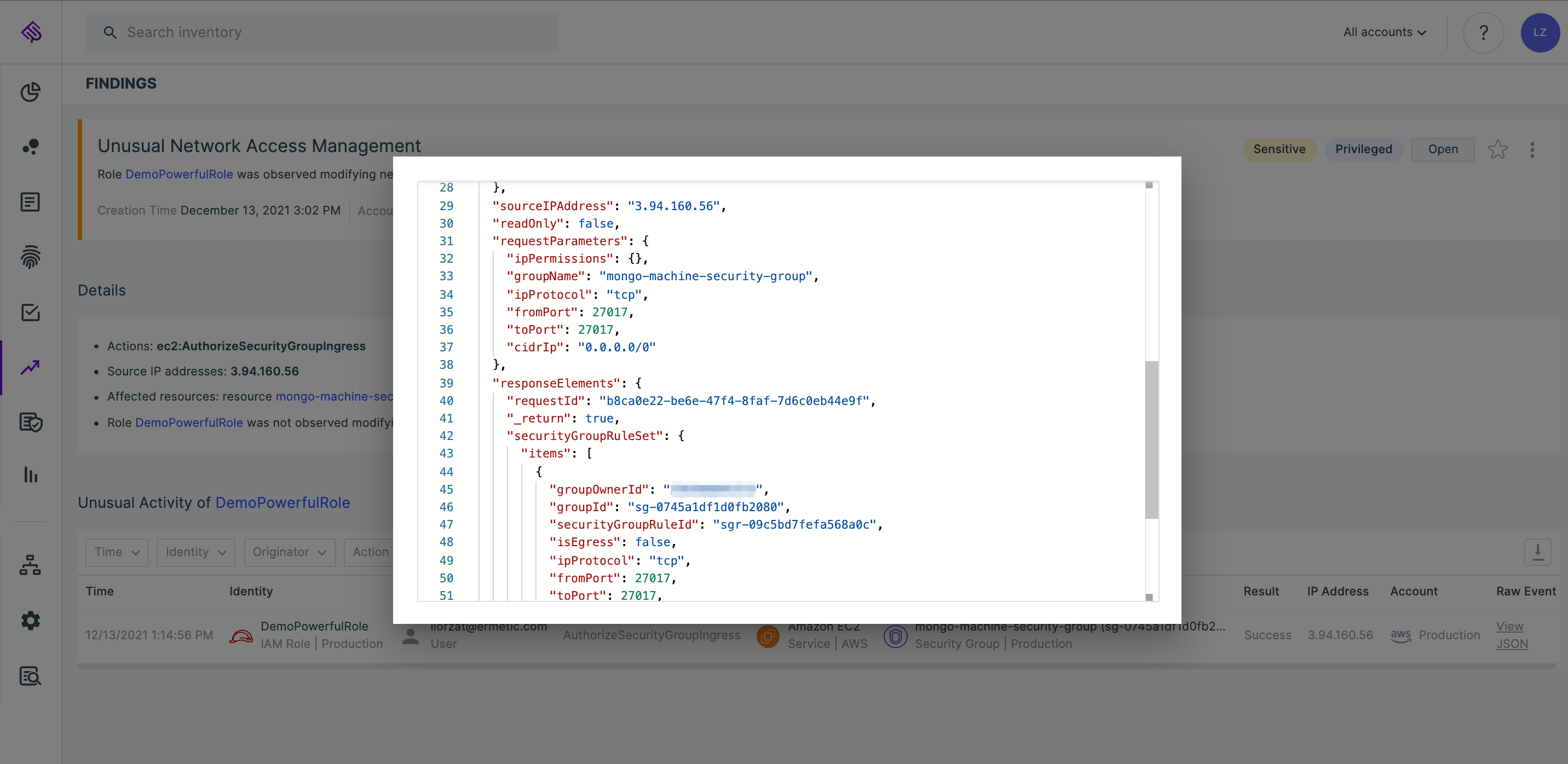Toggle the star on this finding
The width and height of the screenshot is (1568, 764).
click(x=1498, y=149)
